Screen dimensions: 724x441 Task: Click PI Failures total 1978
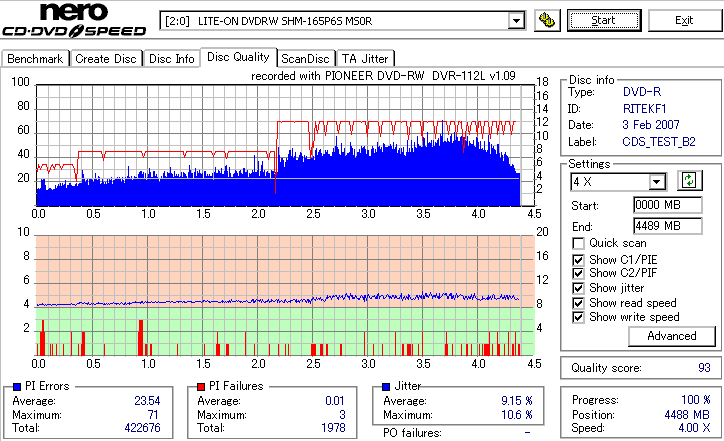[x=333, y=428]
